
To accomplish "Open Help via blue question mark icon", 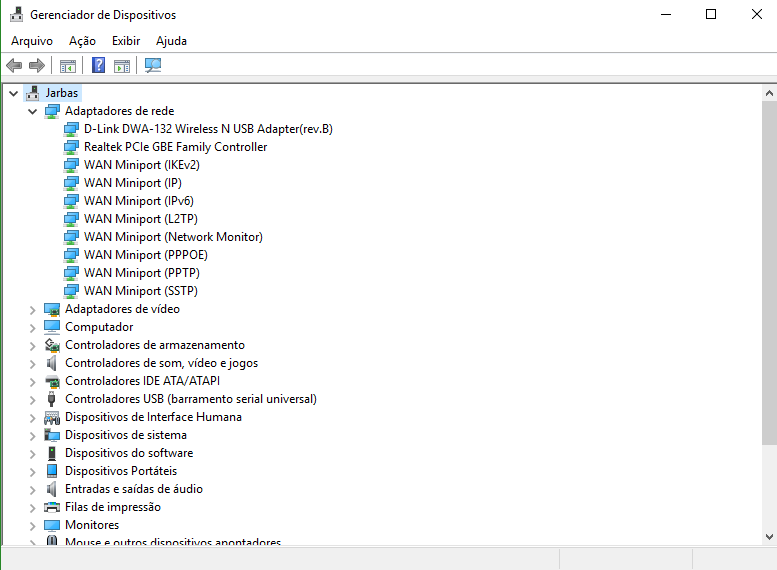I will [x=99, y=65].
